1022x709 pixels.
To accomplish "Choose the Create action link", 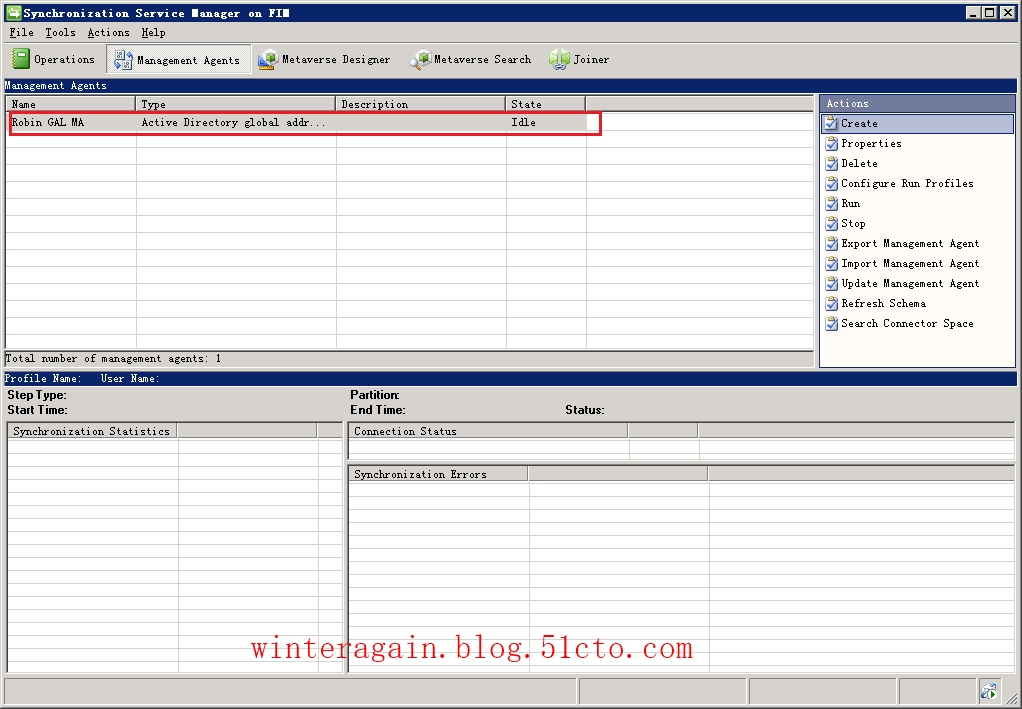I will click(x=859, y=123).
